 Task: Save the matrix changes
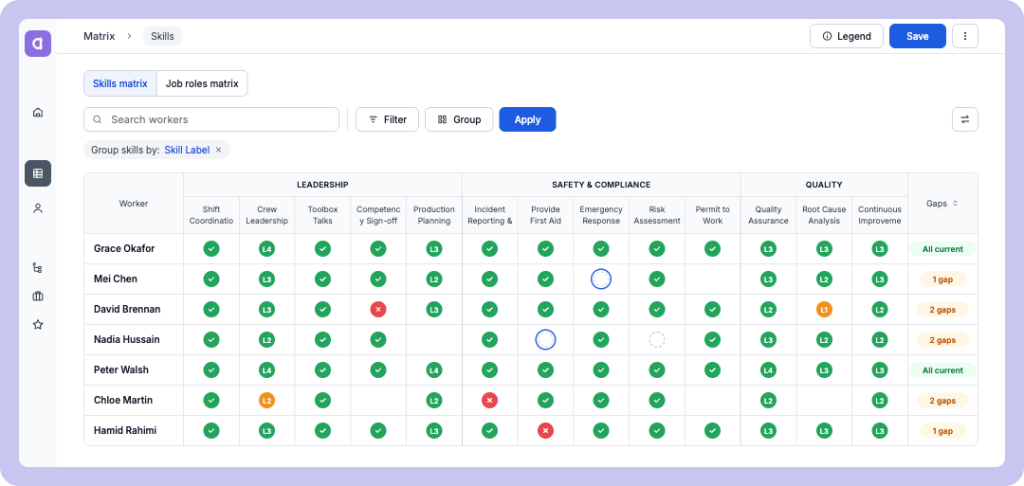[x=918, y=37]
